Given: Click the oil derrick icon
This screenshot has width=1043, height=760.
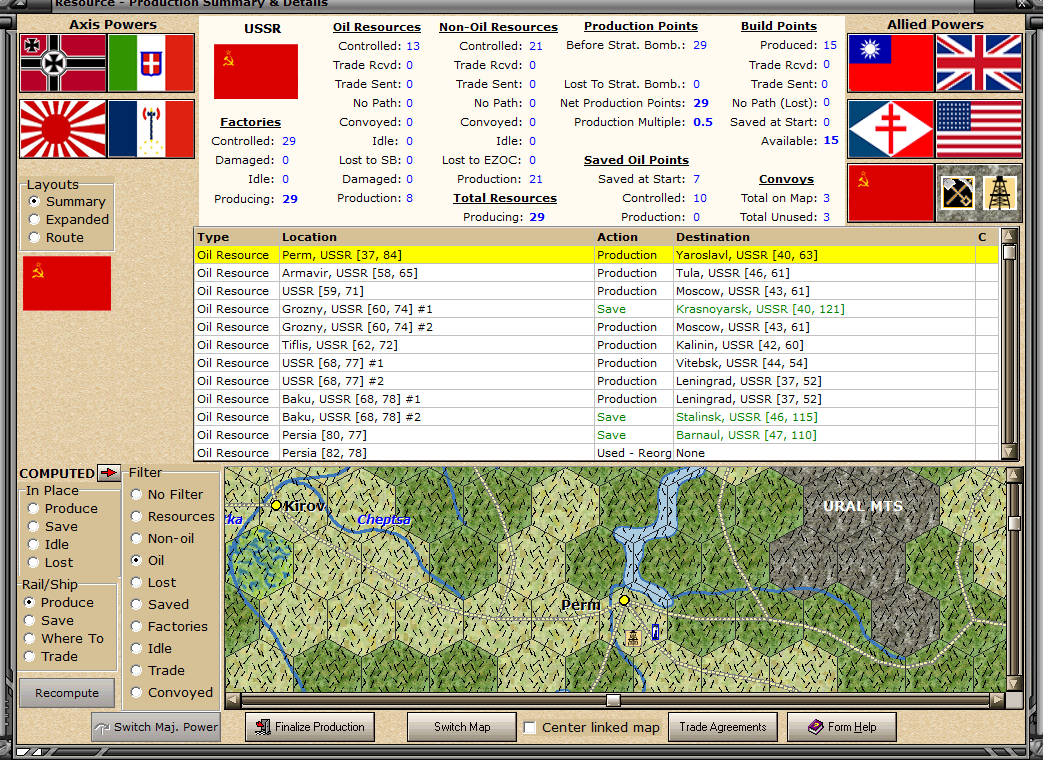Looking at the screenshot, I should (x=1000, y=193).
